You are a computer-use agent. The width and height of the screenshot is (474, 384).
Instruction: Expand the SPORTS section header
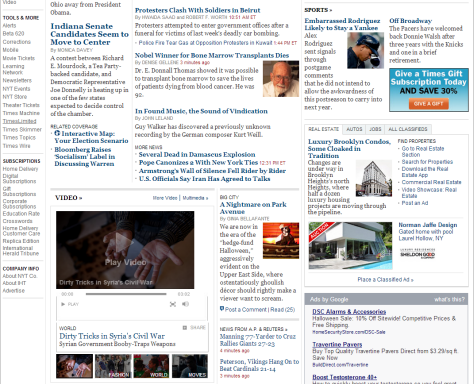(x=318, y=10)
